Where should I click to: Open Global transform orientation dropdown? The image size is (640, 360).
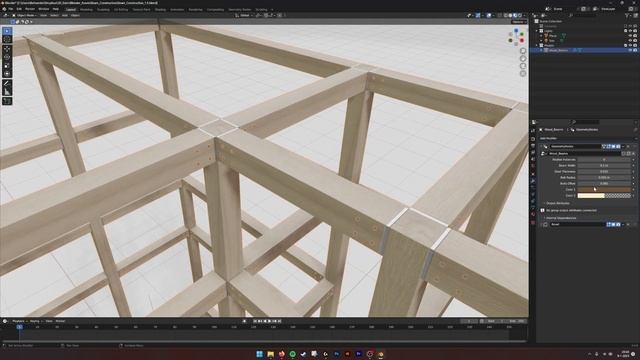tap(244, 16)
